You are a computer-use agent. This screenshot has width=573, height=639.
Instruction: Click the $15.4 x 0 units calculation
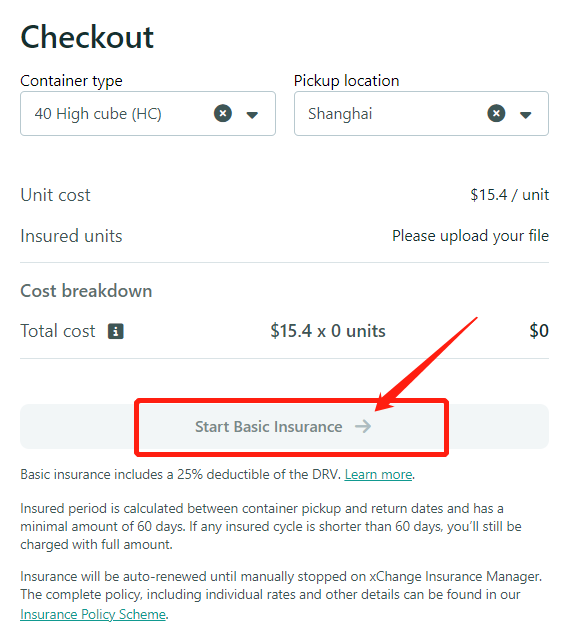pyautogui.click(x=328, y=331)
